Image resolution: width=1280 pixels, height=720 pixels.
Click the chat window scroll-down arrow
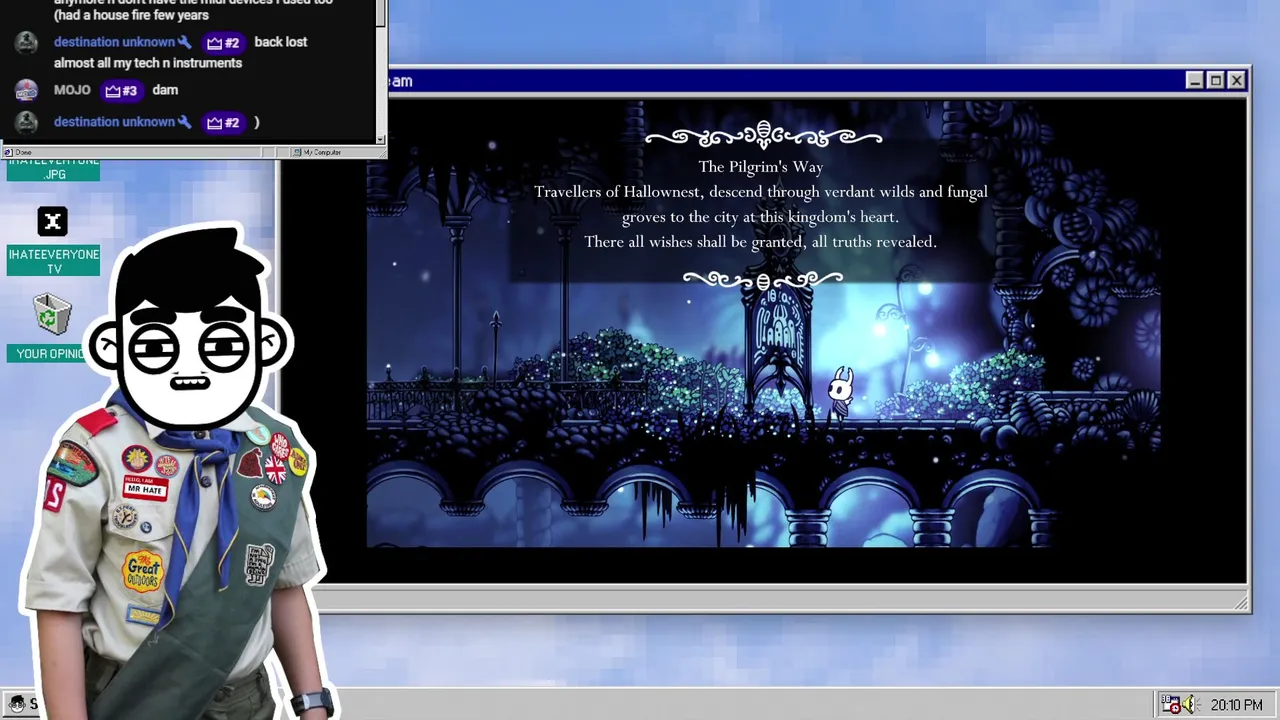coord(380,139)
